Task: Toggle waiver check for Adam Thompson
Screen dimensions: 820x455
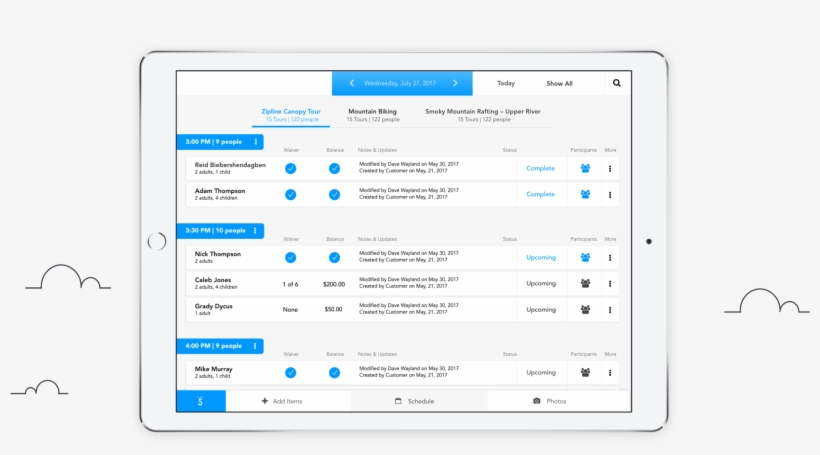Action: pos(291,195)
